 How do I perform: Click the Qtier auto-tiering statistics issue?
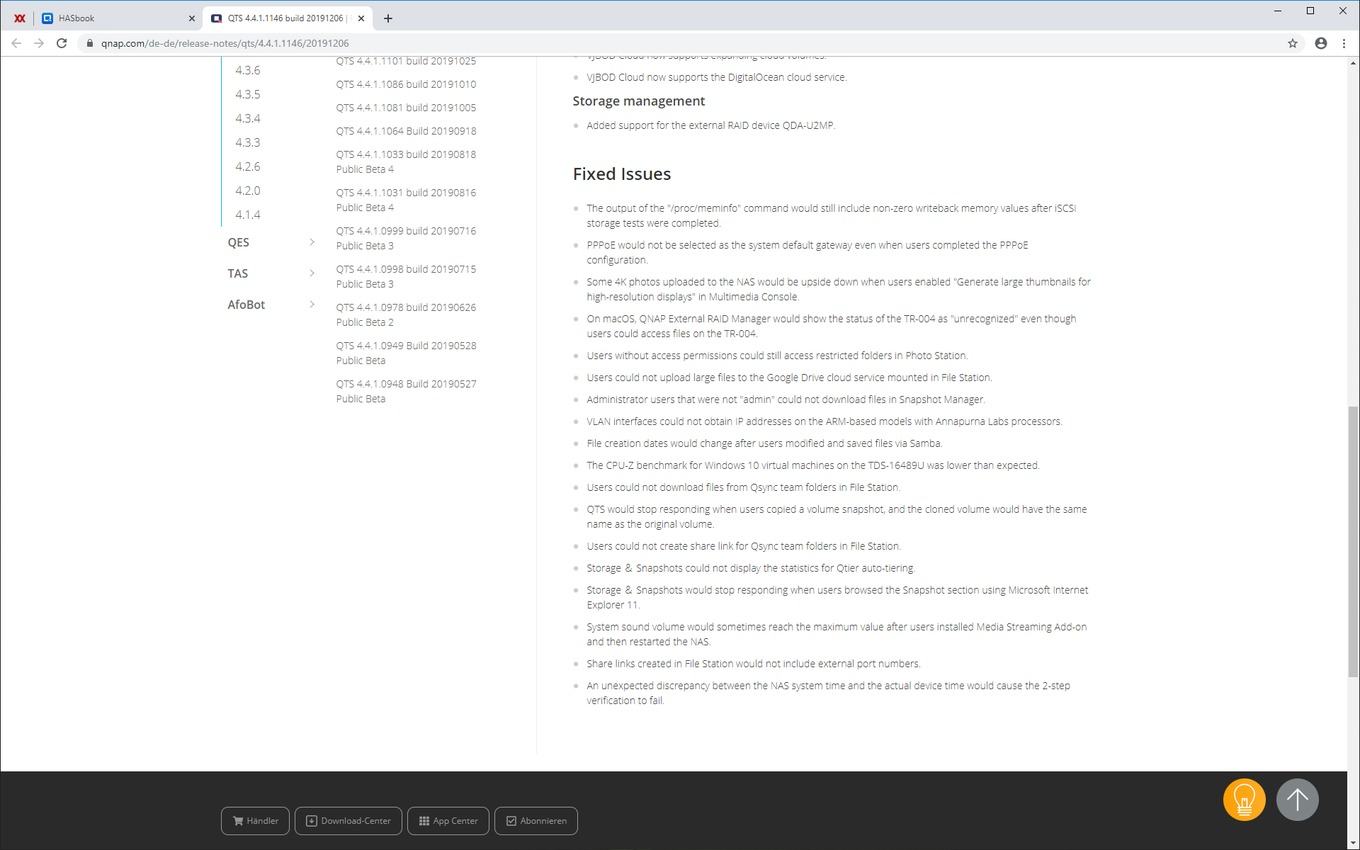749,568
